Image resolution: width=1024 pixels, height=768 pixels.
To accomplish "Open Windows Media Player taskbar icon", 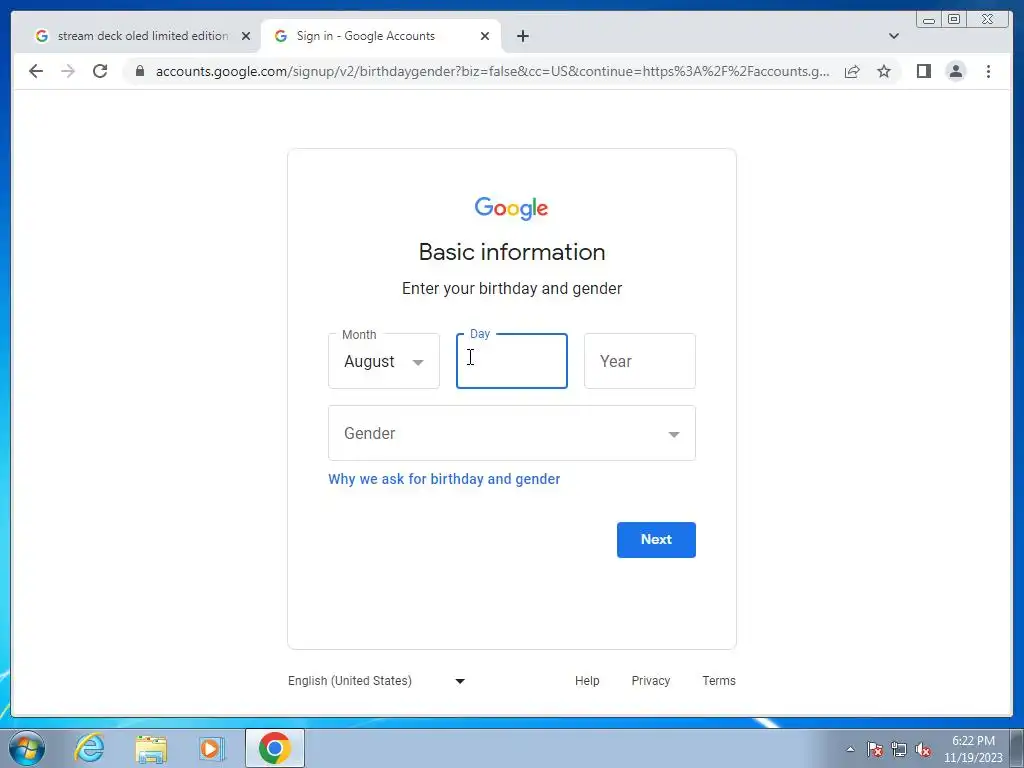I will click(212, 748).
